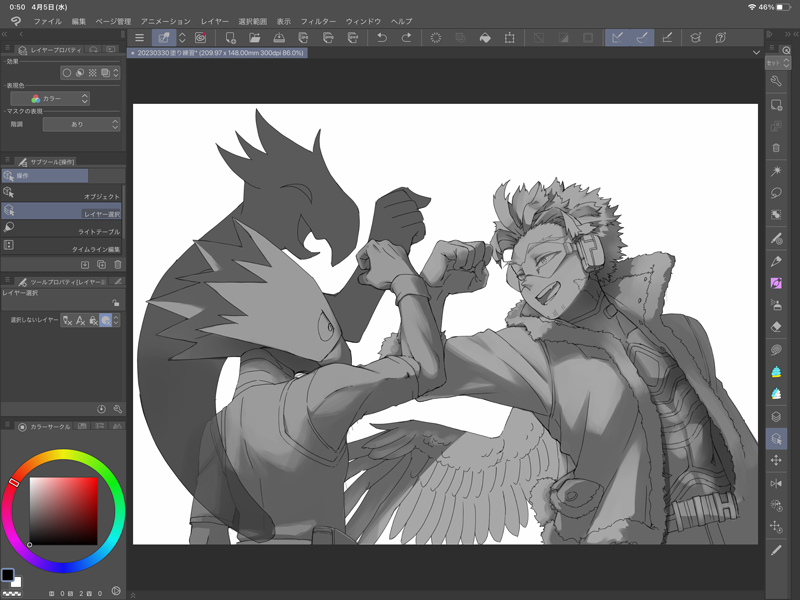Select the move layer tool with four arrows
The width and height of the screenshot is (800, 600).
coord(776,460)
